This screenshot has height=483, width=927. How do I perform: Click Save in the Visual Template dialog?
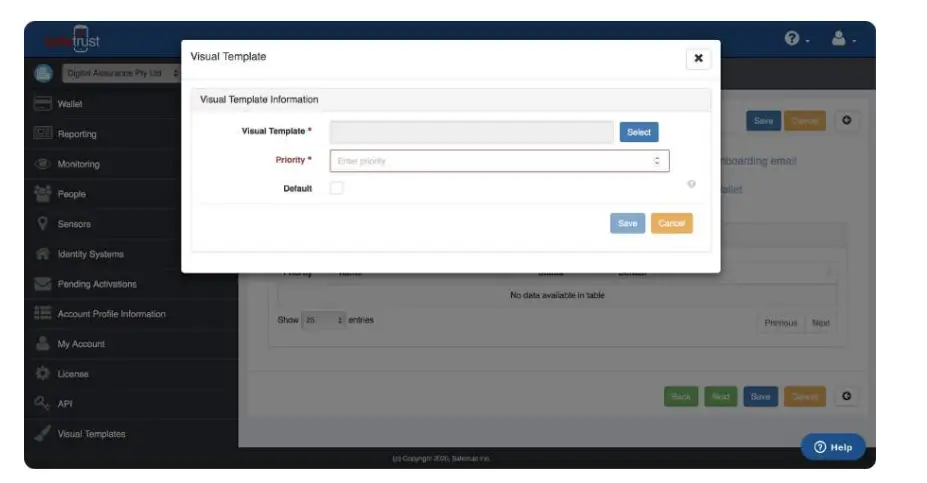coord(627,223)
